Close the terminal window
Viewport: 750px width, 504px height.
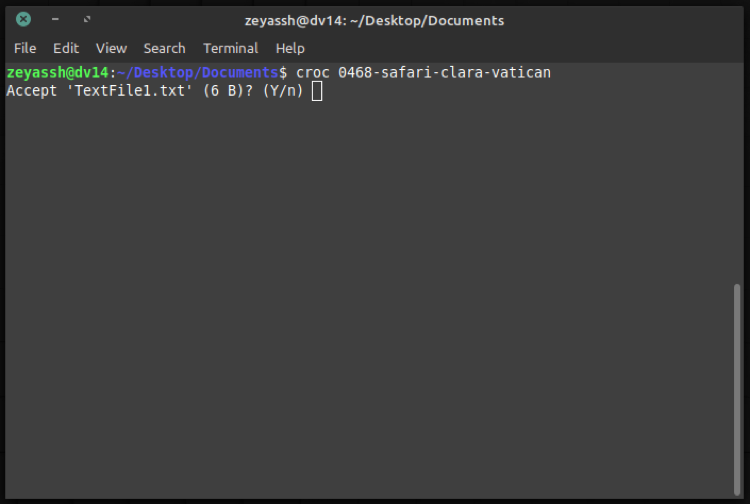(24, 19)
